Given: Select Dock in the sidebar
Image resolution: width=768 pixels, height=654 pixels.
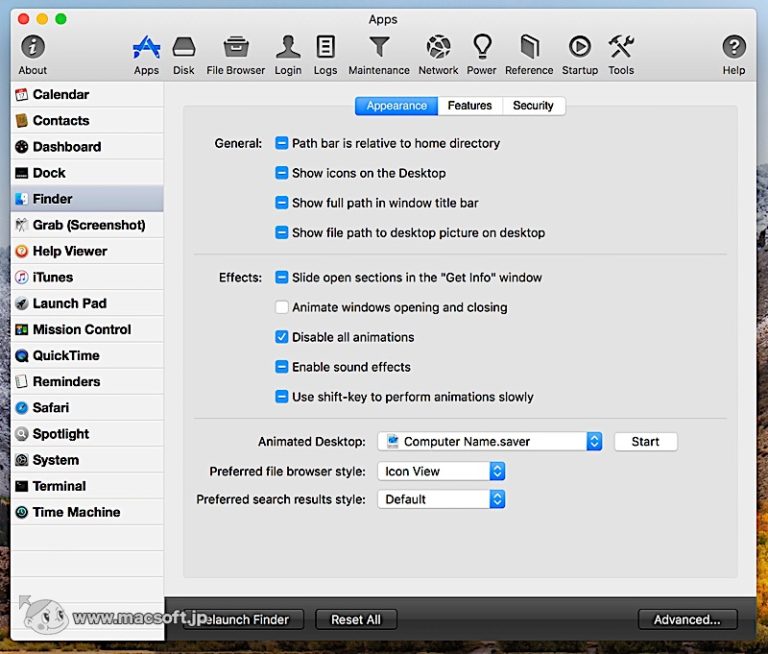Looking at the screenshot, I should [x=87, y=173].
